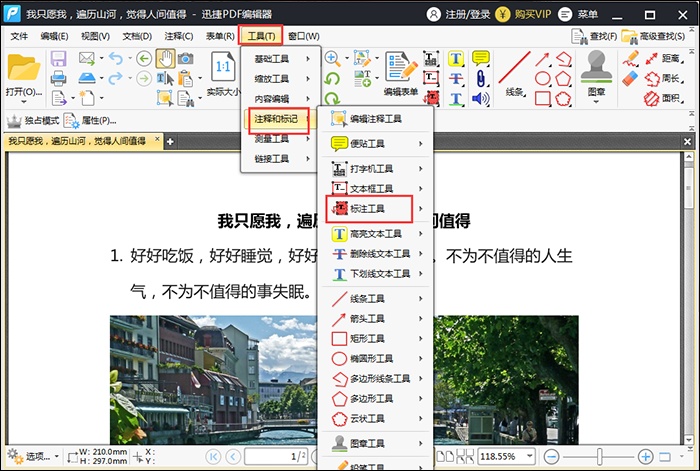Choose 内容编辑 in the Tools menu

[x=281, y=99]
